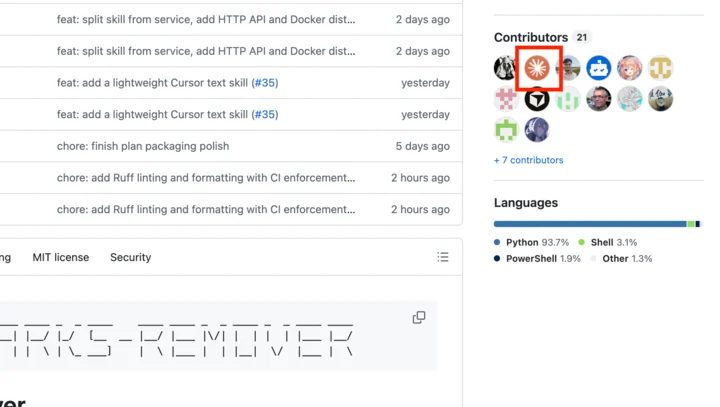Click the black shield logo avatar
This screenshot has width=720, height=407.
click(x=537, y=99)
